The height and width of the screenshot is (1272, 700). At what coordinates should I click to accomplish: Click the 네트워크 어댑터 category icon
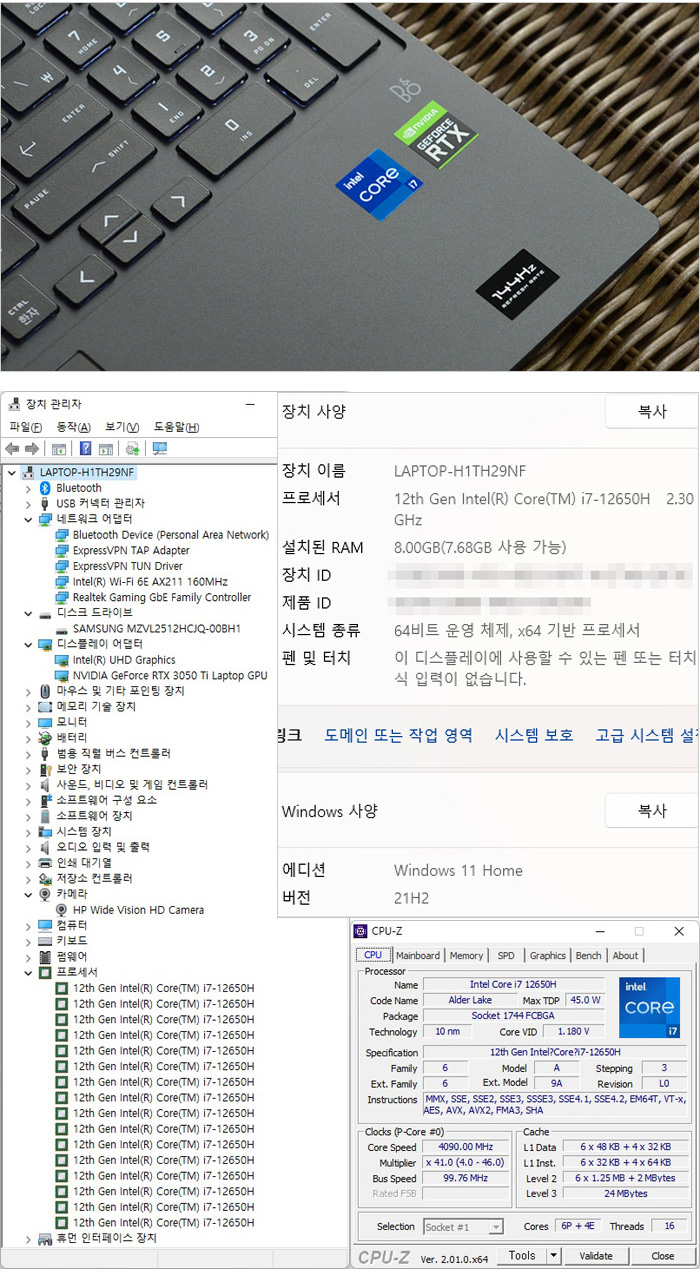point(45,519)
